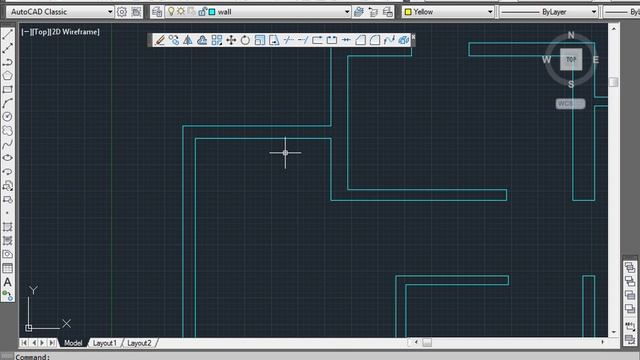The height and width of the screenshot is (360, 640).
Task: Open the [2D Wireframe] visual style menu
Action: click(74, 32)
